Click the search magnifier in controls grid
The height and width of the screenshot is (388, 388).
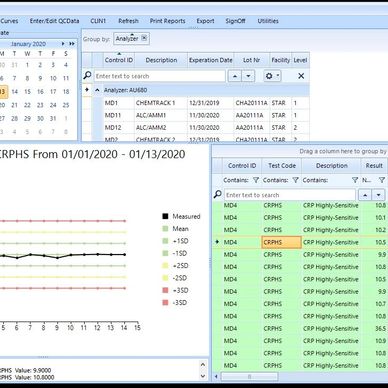(x=87, y=76)
